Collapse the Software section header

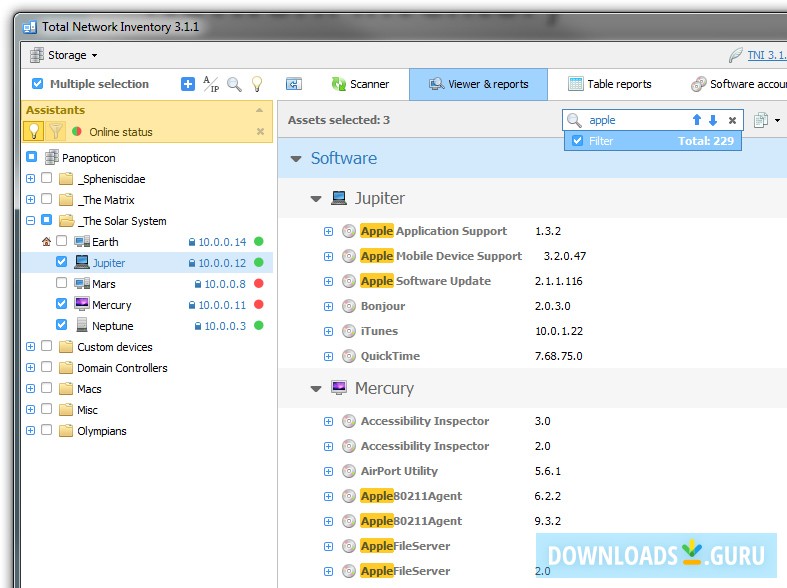296,158
